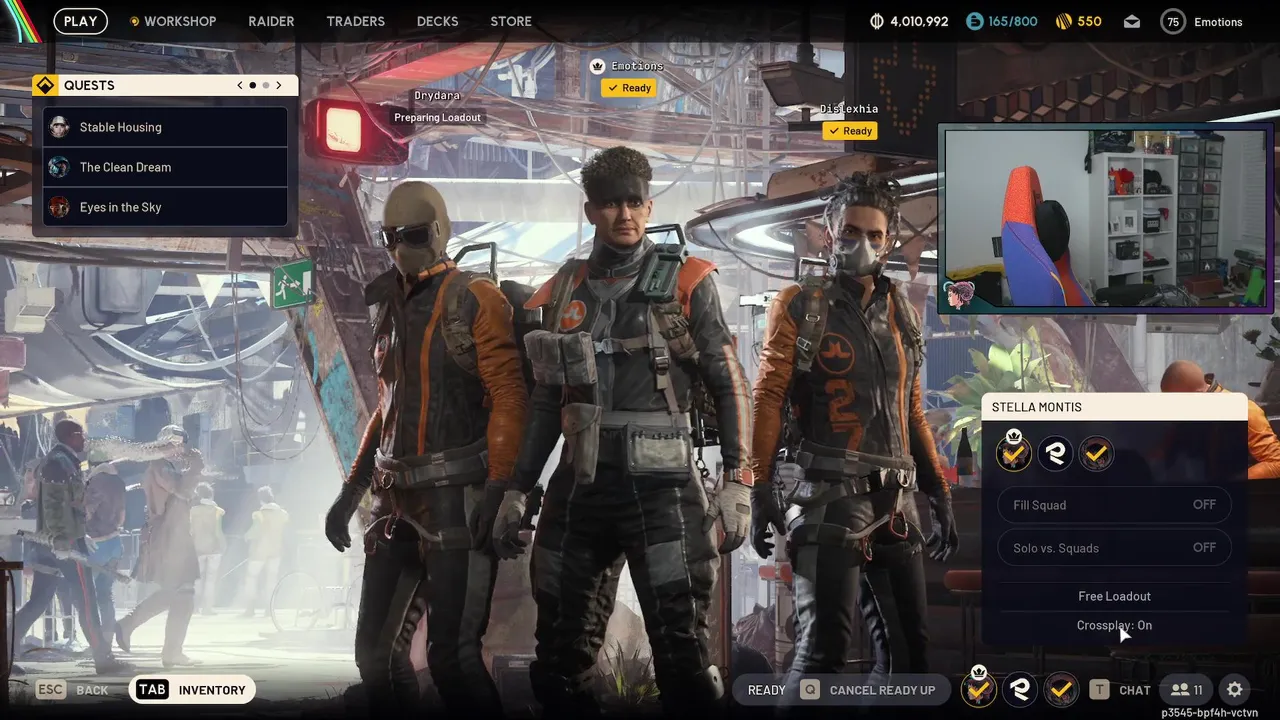Click the READY button in bottom bar
The height and width of the screenshot is (720, 1280).
click(x=767, y=690)
